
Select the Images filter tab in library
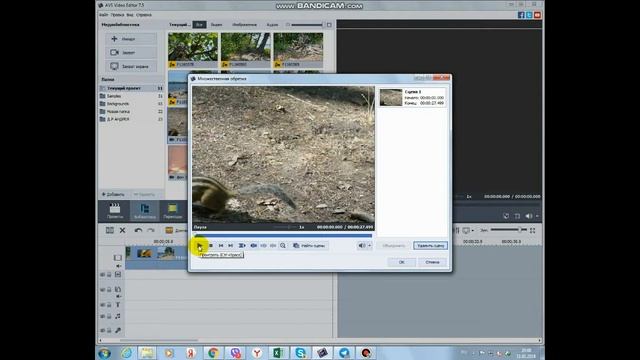(244, 24)
